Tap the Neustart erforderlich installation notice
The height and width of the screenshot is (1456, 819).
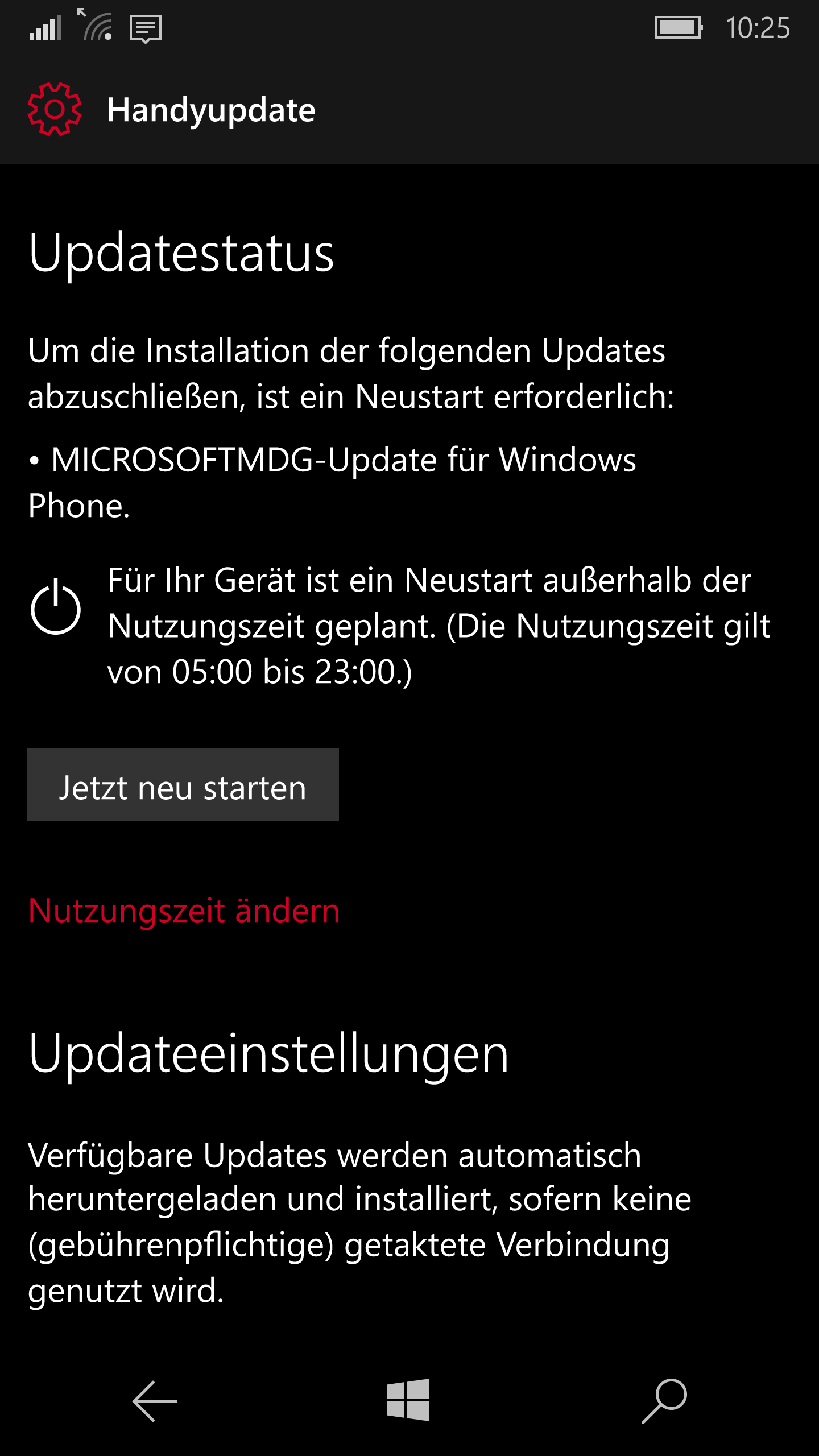tap(351, 374)
